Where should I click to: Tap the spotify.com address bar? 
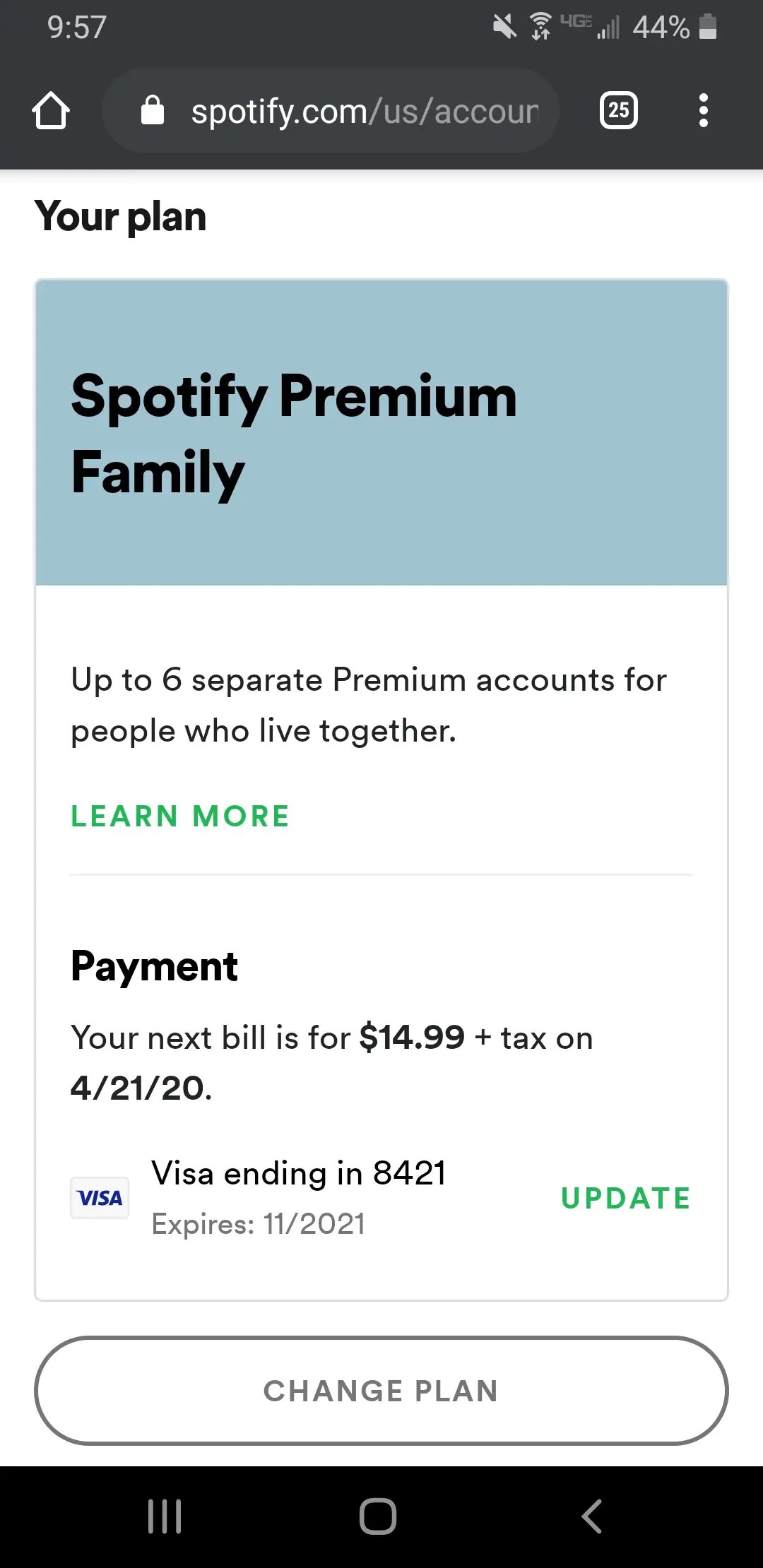(364, 112)
